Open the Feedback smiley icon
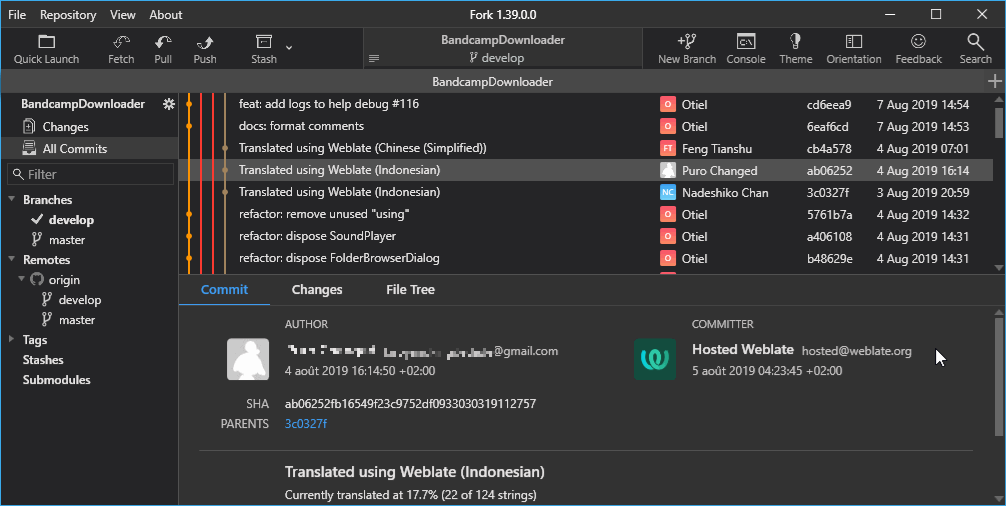The height and width of the screenshot is (506, 1006). pos(918,49)
